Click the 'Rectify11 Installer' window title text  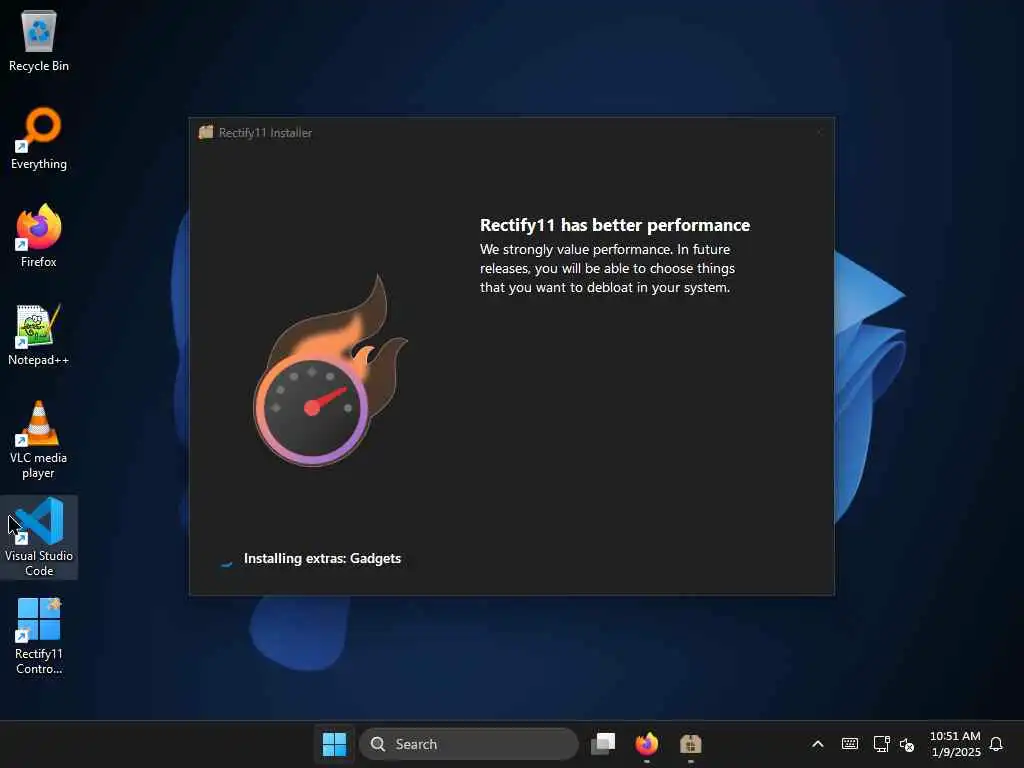[x=265, y=133]
